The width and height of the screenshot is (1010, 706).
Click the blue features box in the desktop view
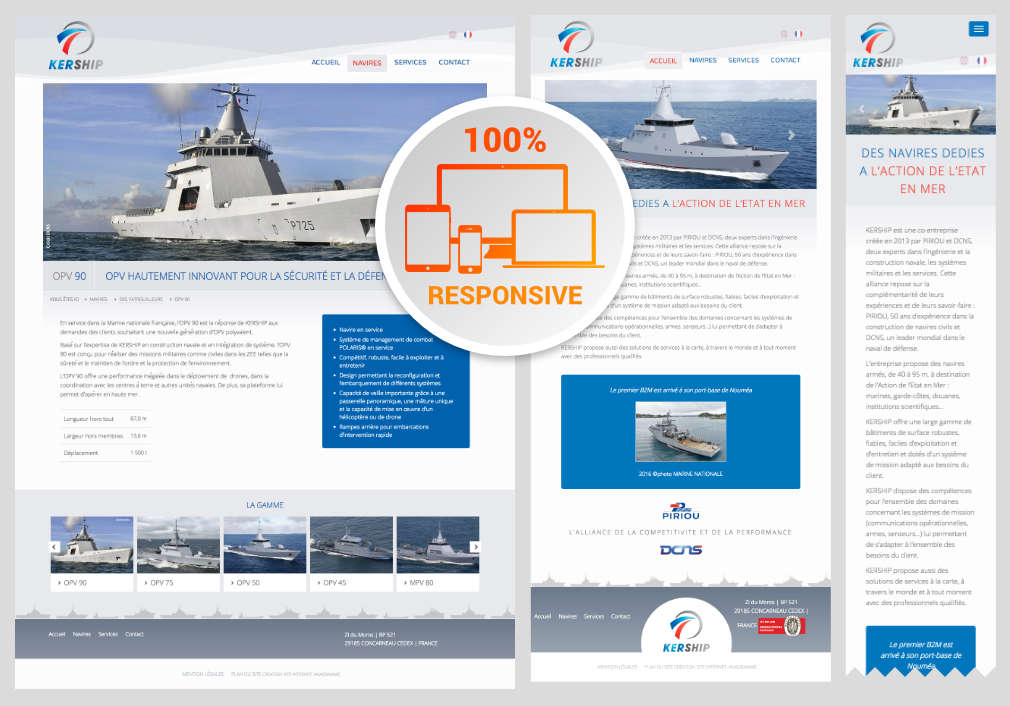395,381
